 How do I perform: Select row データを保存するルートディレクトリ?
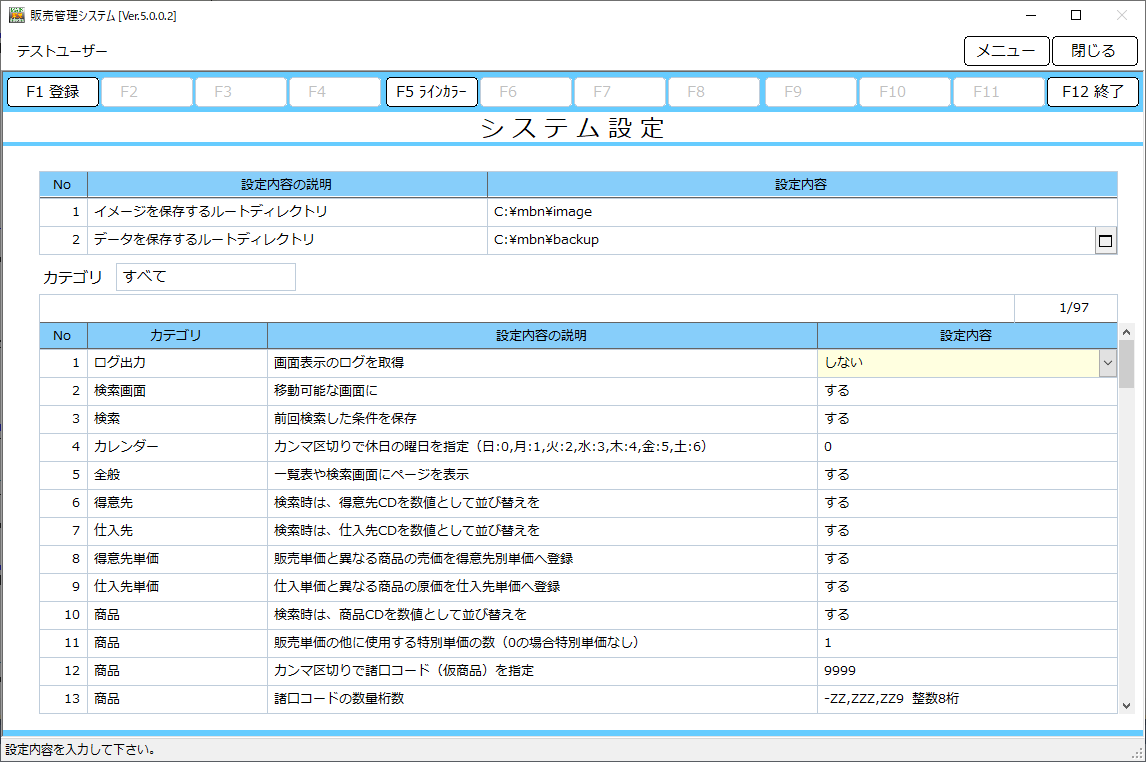[287, 240]
